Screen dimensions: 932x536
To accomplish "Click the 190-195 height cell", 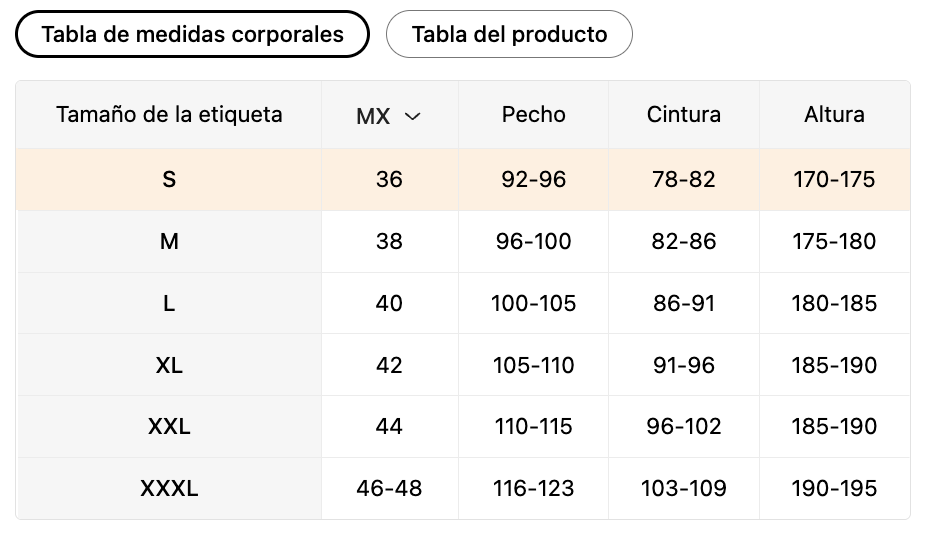I will tap(834, 488).
